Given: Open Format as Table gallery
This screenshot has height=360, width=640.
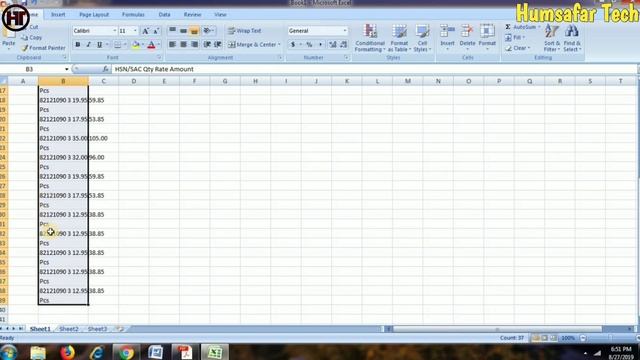Looking at the screenshot, I should coord(399,38).
